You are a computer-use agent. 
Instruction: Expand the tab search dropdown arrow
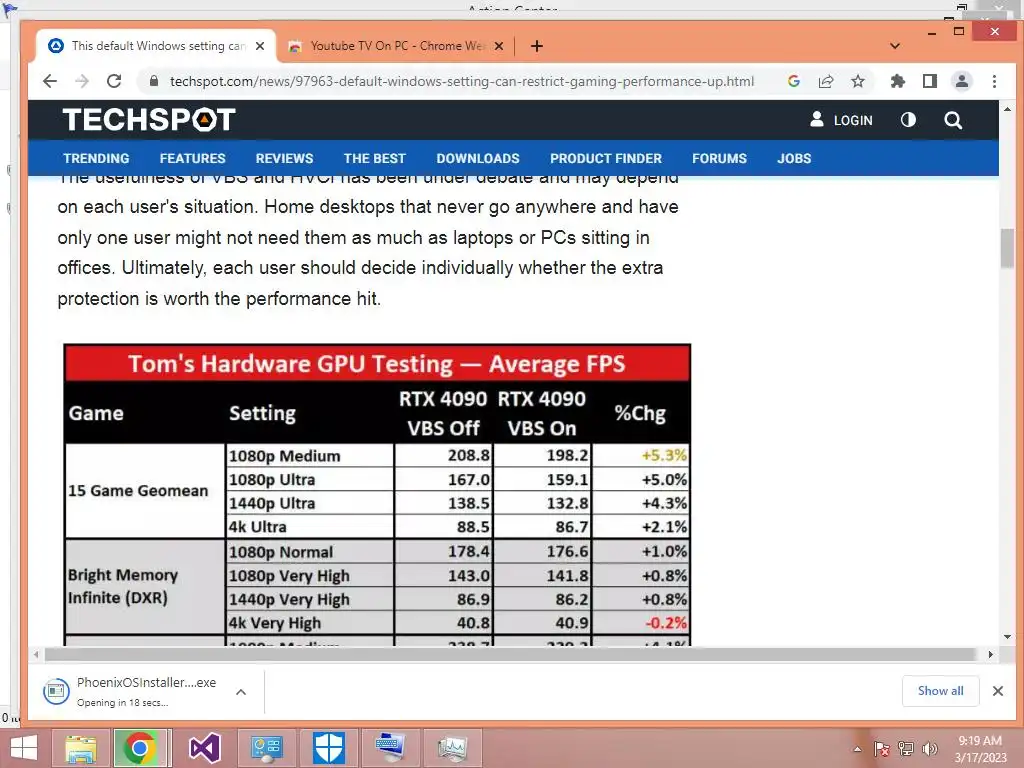point(895,46)
